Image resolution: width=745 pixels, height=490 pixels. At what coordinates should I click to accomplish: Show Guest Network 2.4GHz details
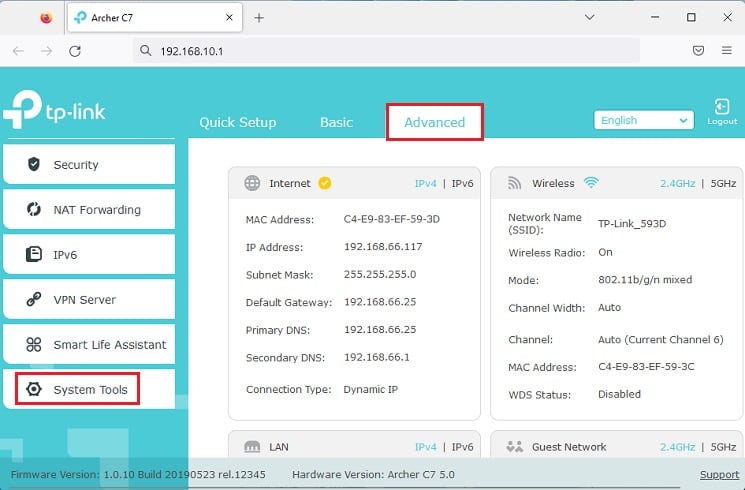tap(677, 447)
